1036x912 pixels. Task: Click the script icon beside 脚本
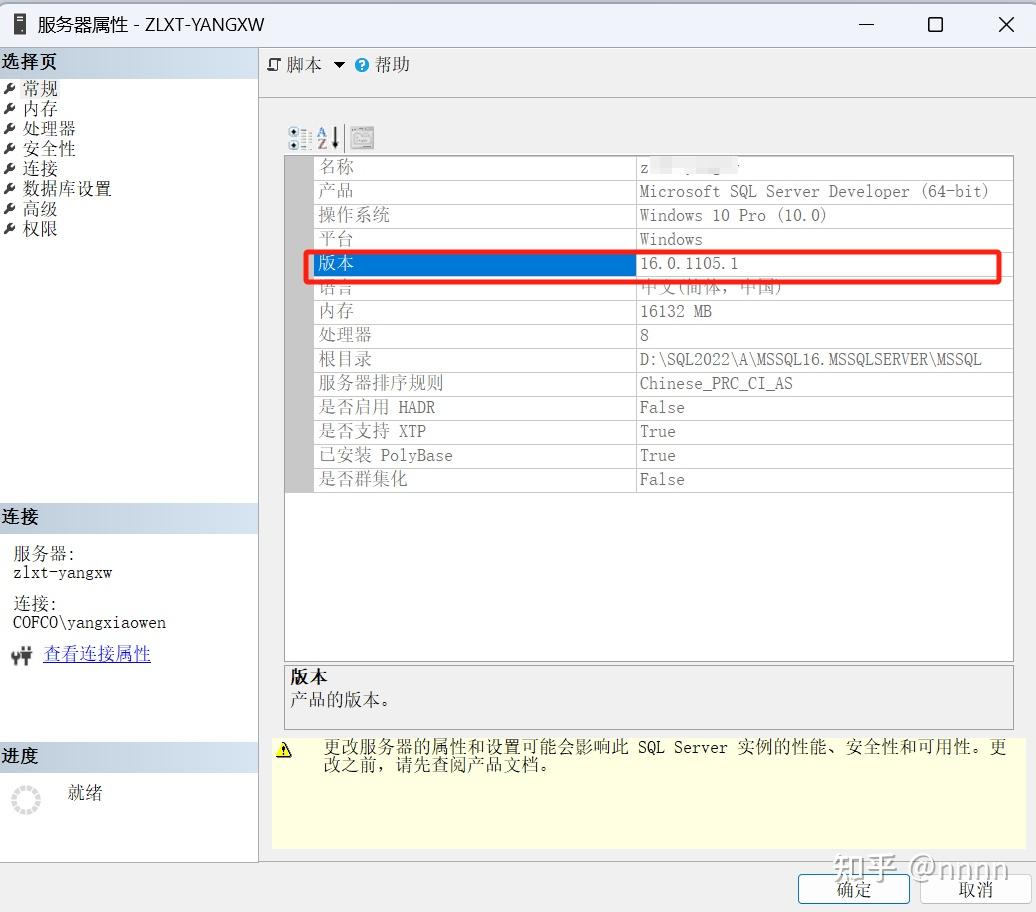point(273,64)
